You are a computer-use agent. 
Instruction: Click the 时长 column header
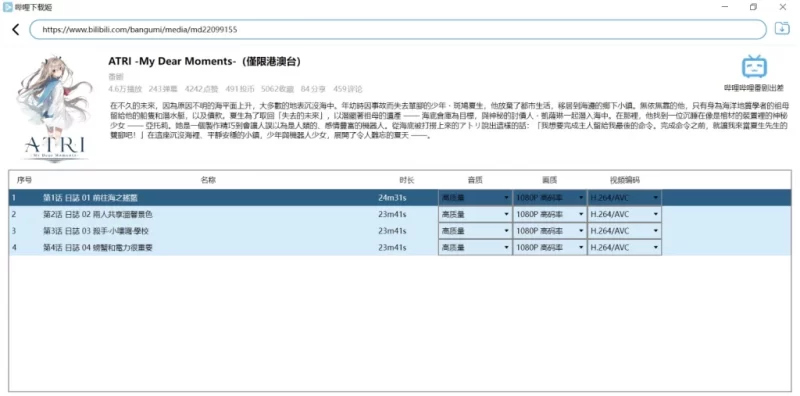[407, 180]
